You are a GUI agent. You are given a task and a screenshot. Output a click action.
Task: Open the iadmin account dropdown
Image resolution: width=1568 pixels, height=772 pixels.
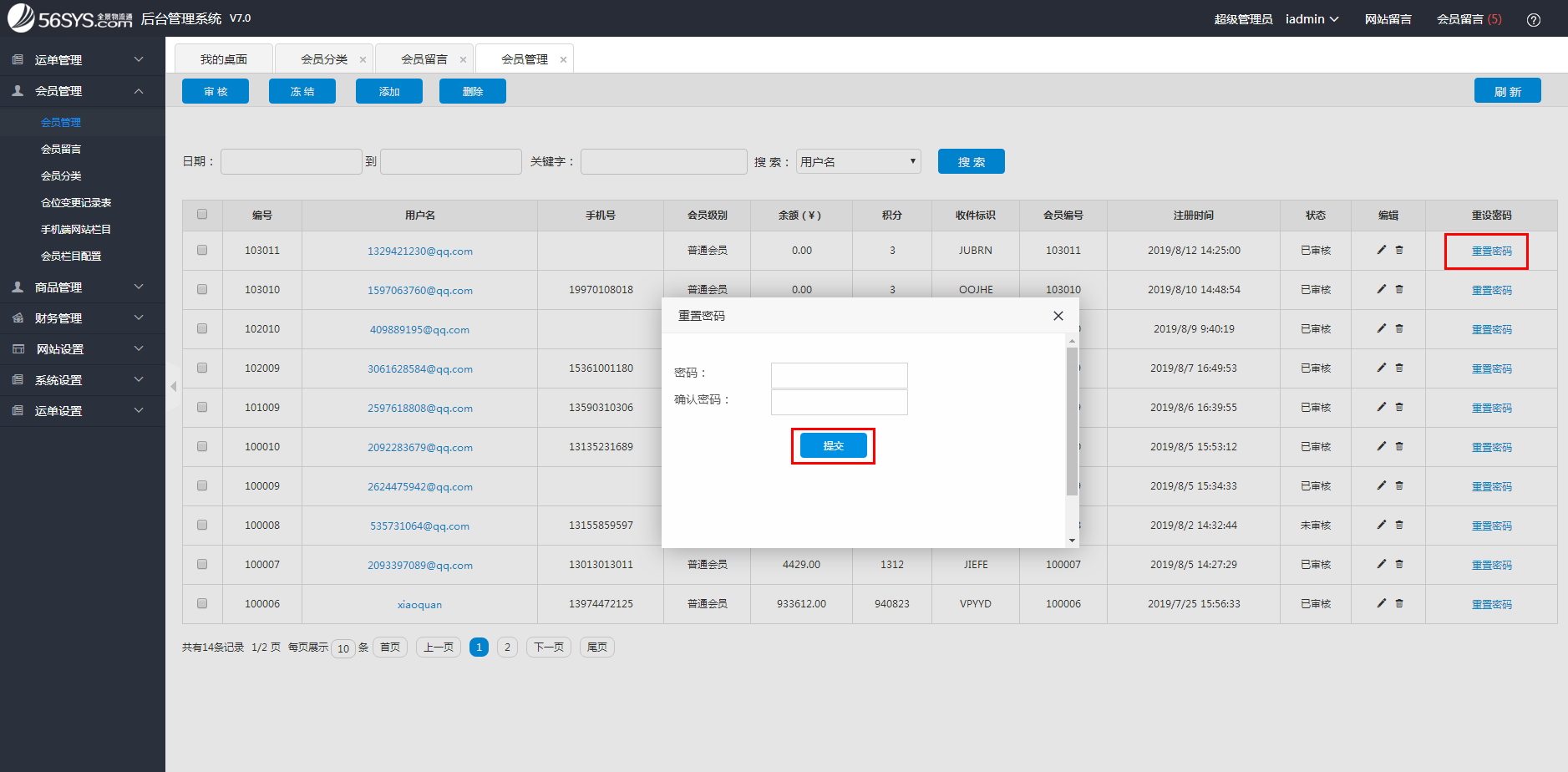[x=1311, y=18]
